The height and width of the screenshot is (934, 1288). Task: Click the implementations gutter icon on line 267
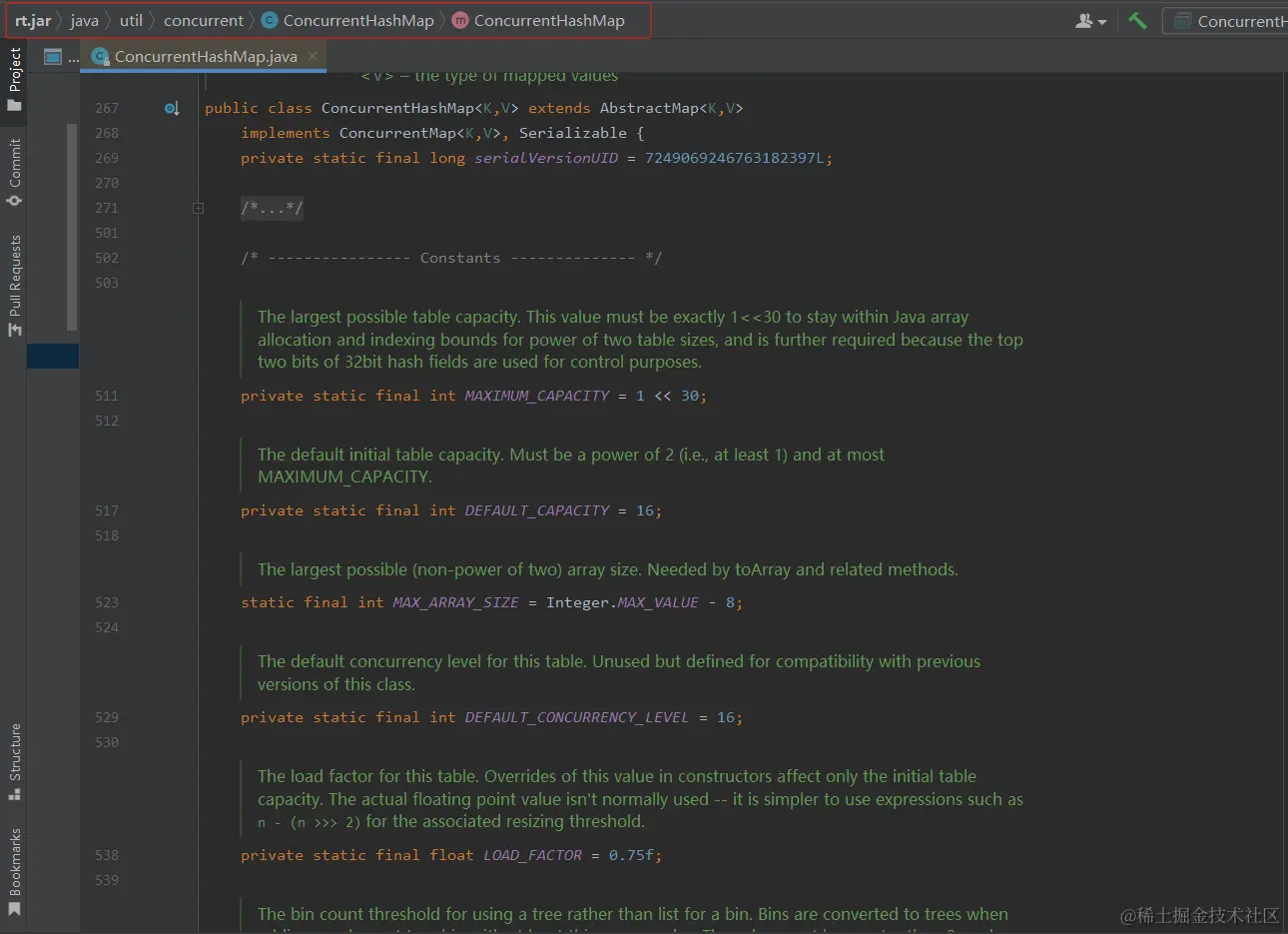coord(172,108)
